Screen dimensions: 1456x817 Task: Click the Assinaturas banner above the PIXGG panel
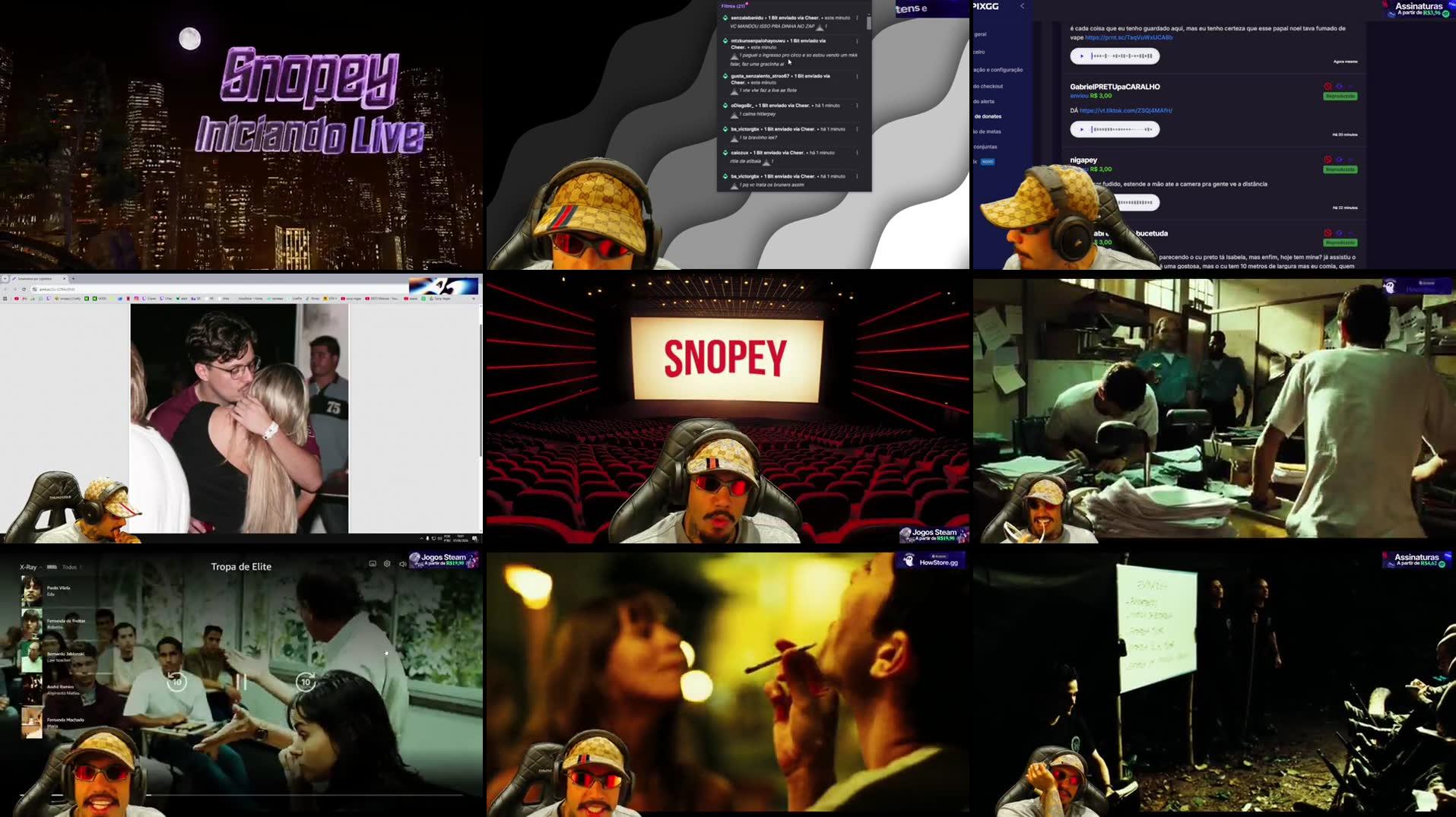pos(1418,9)
